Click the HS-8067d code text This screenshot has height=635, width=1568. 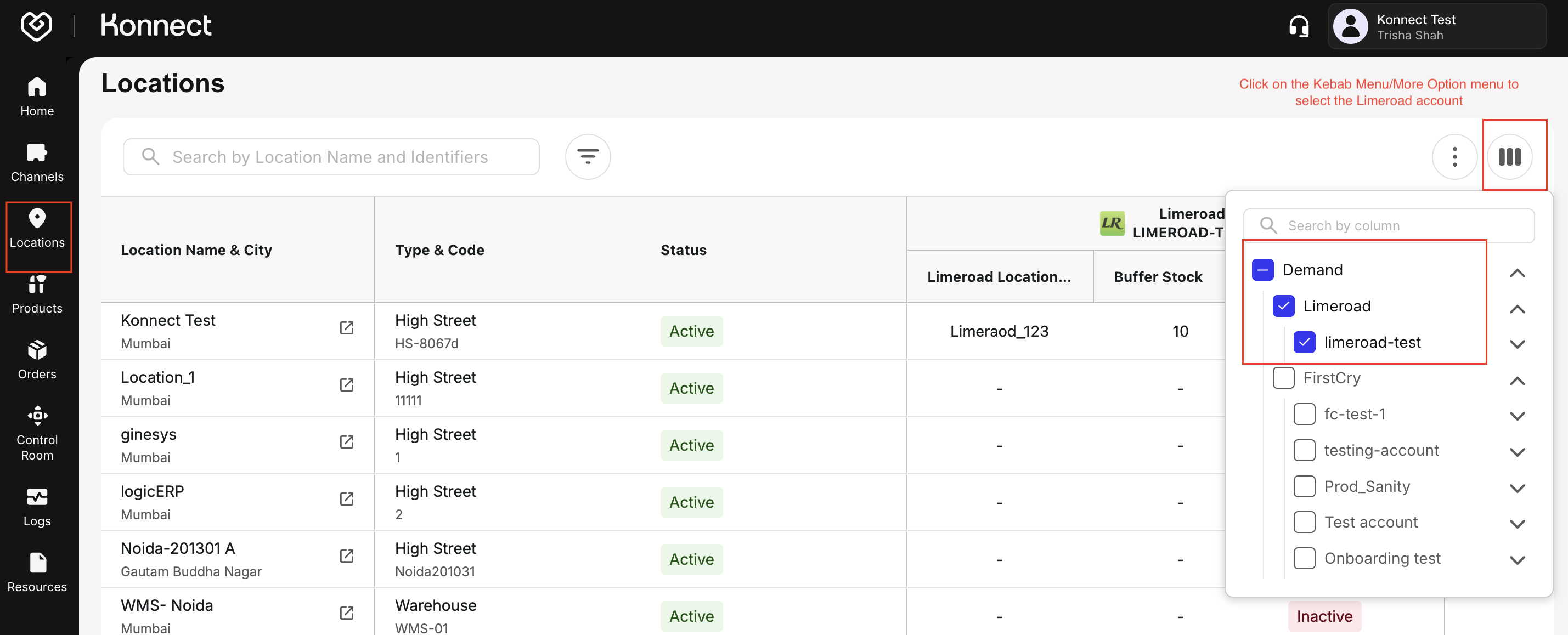click(x=426, y=344)
